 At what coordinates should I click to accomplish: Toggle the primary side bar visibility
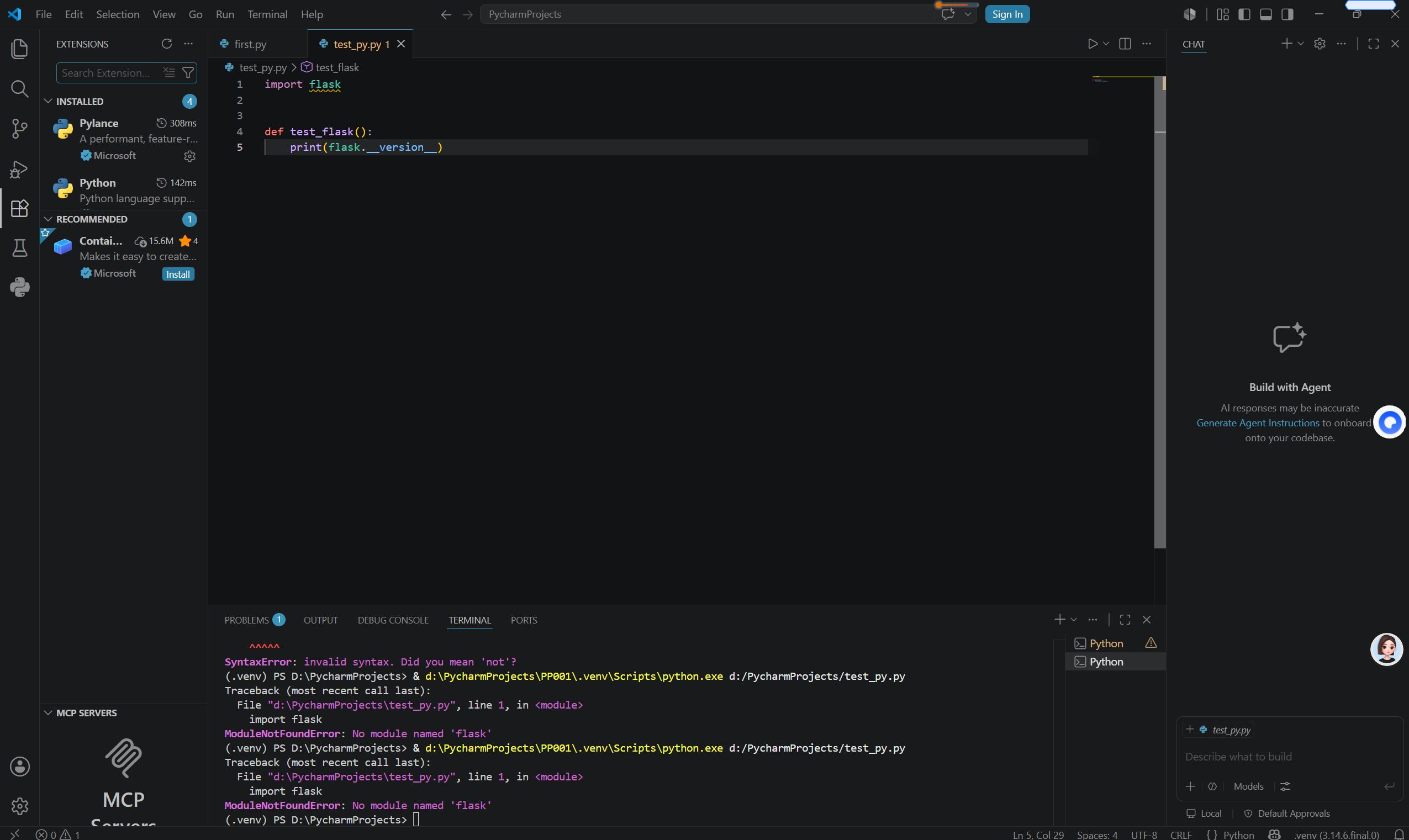[x=1244, y=14]
